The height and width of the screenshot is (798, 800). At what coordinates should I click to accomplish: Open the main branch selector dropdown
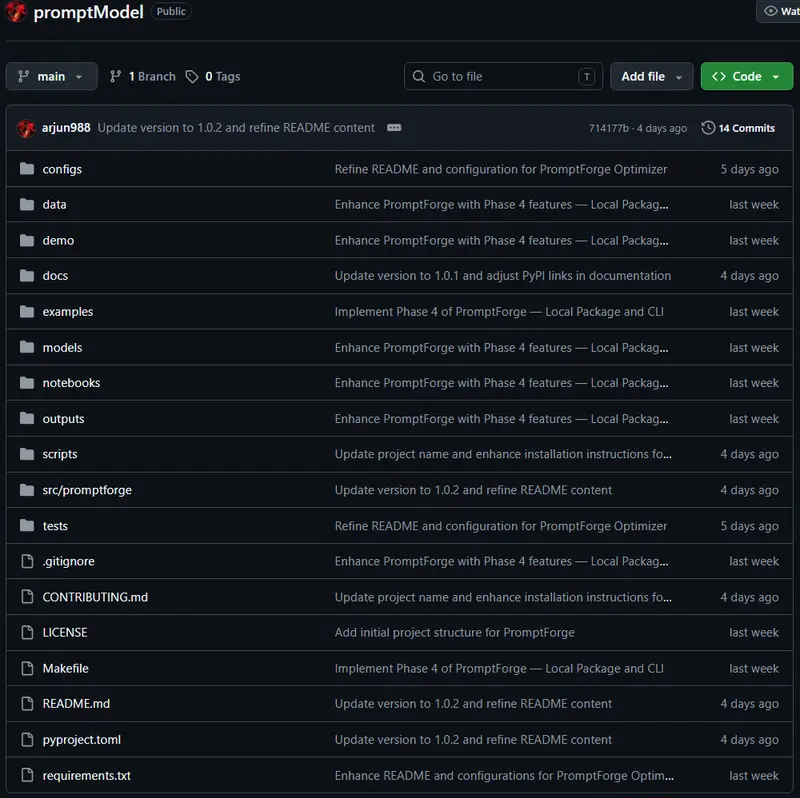click(x=52, y=77)
